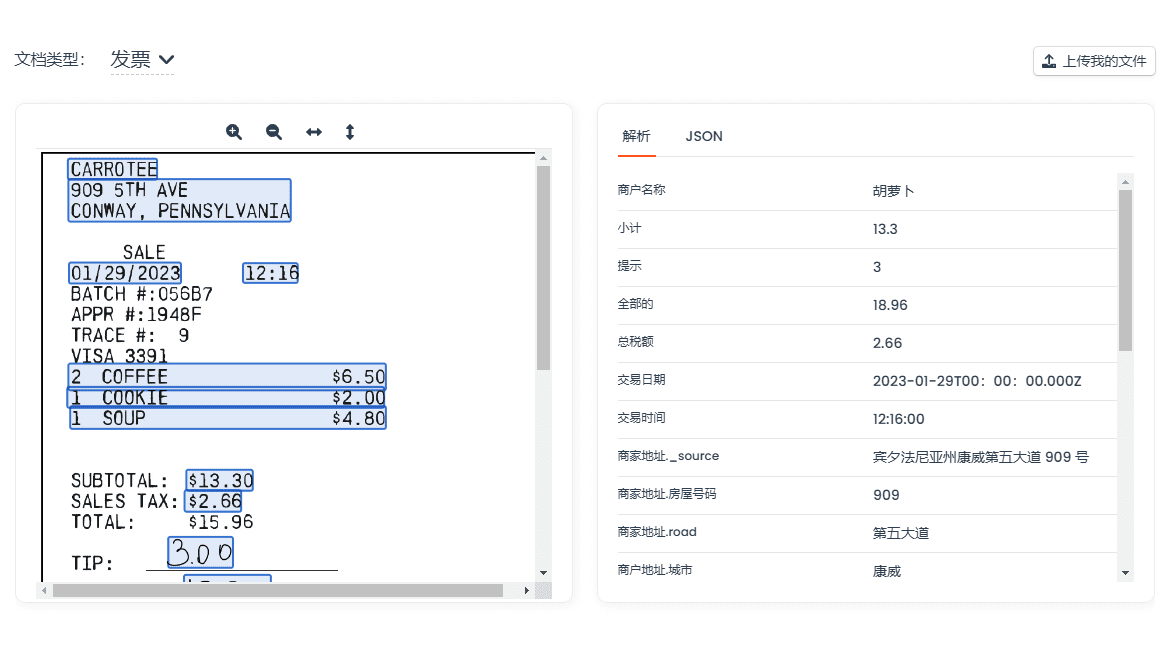The image size is (1167, 653).
Task: Select the 12:16 time box on receipt
Action: (x=271, y=273)
